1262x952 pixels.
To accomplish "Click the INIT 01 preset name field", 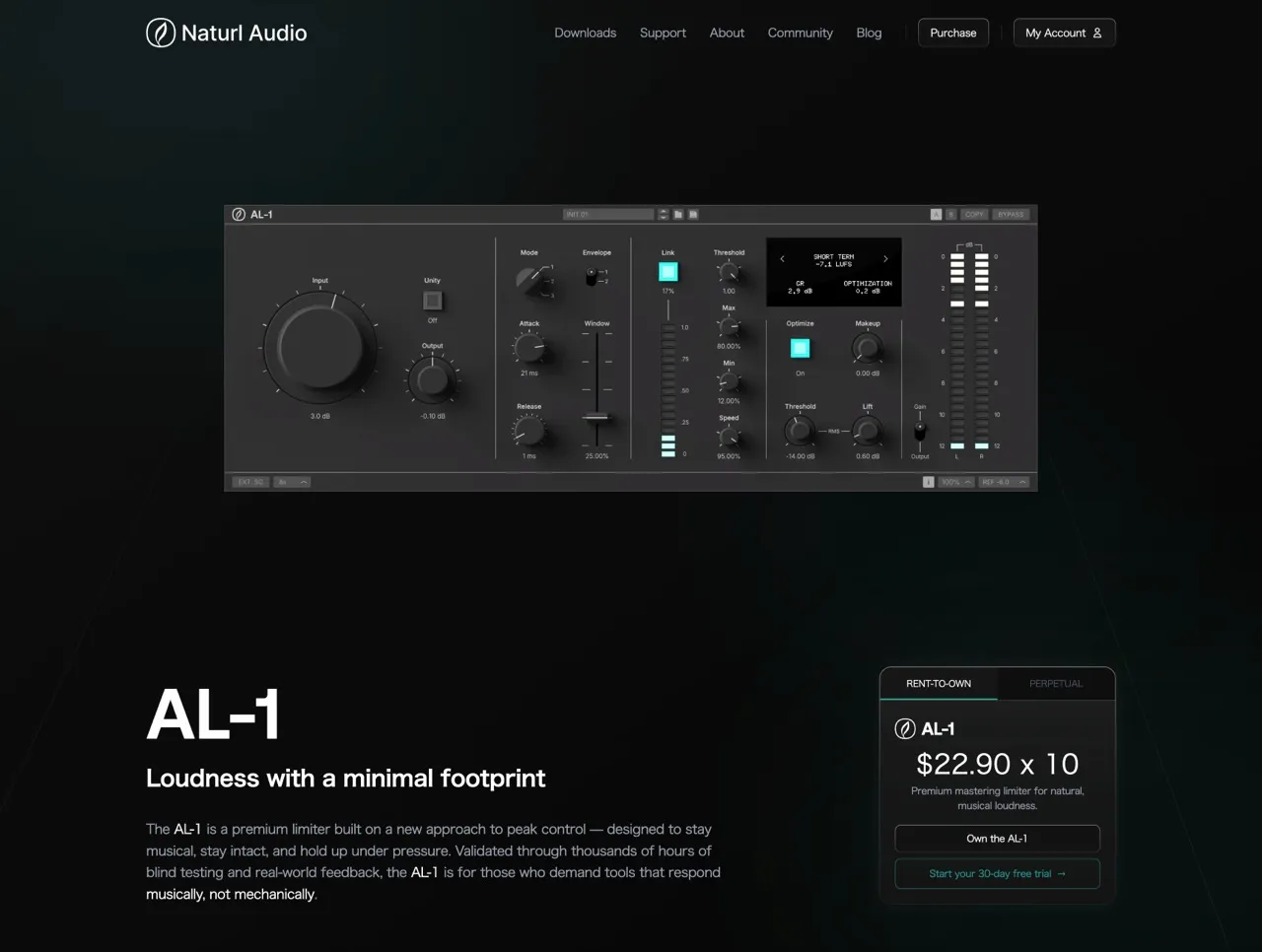I will 606,214.
